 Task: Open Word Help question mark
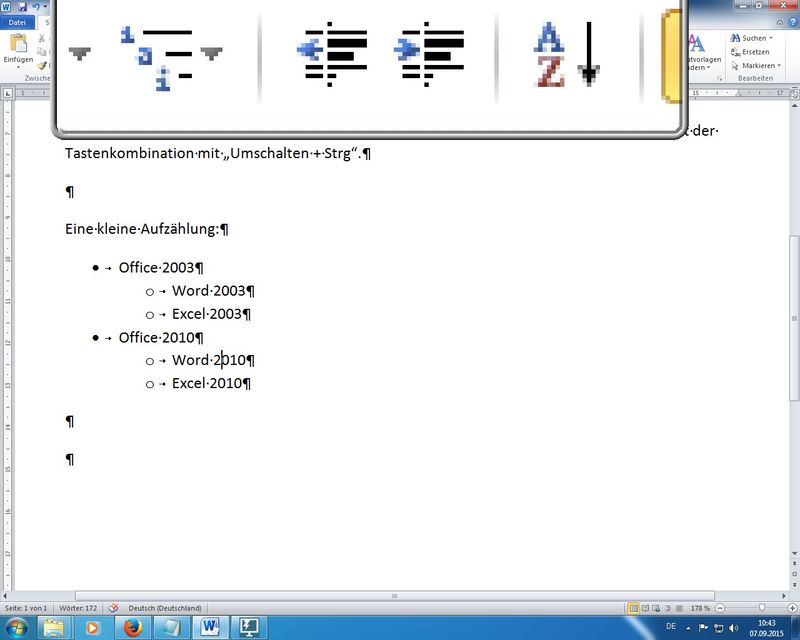pos(793,22)
